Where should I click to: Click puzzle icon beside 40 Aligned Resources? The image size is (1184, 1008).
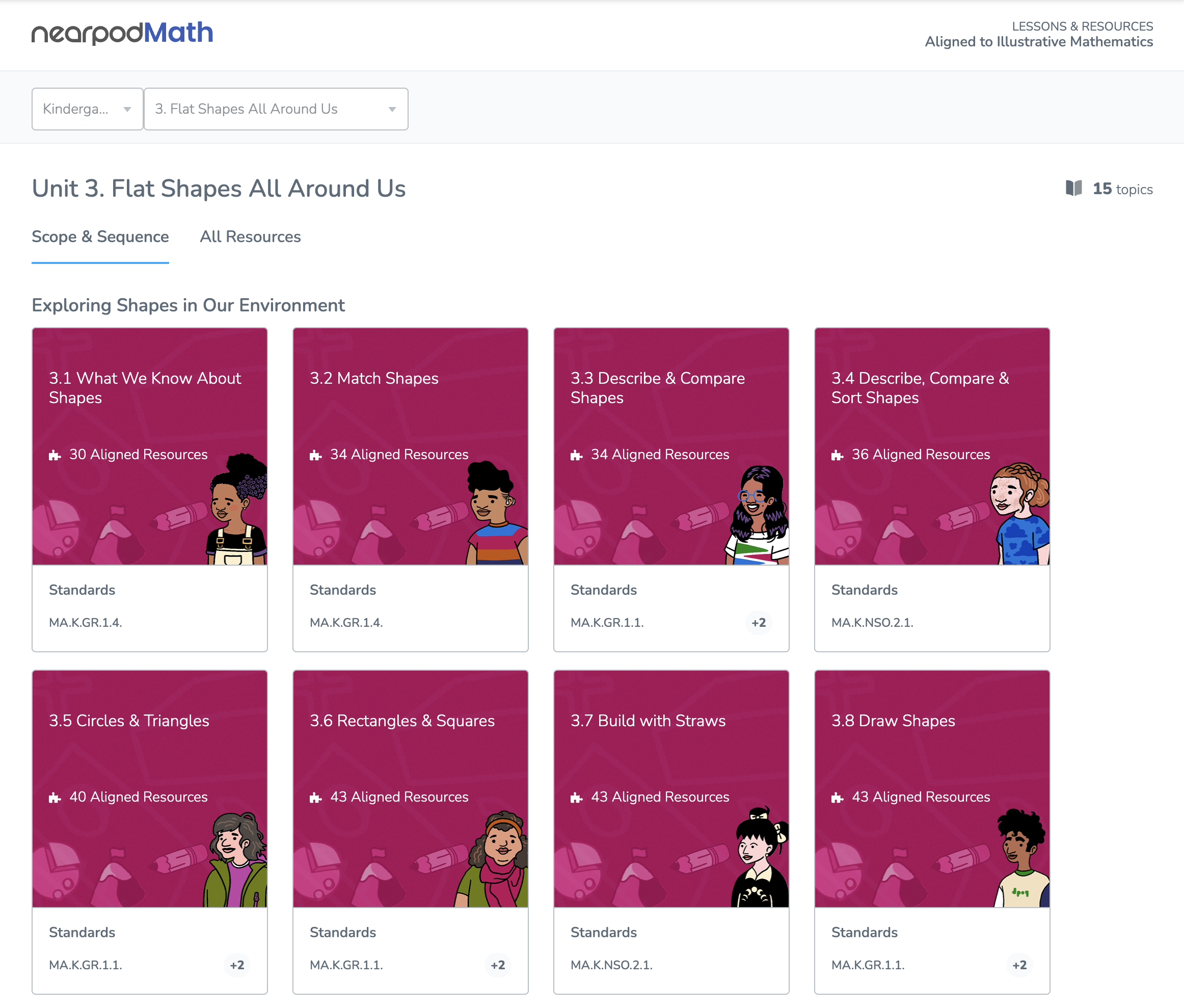click(x=55, y=797)
